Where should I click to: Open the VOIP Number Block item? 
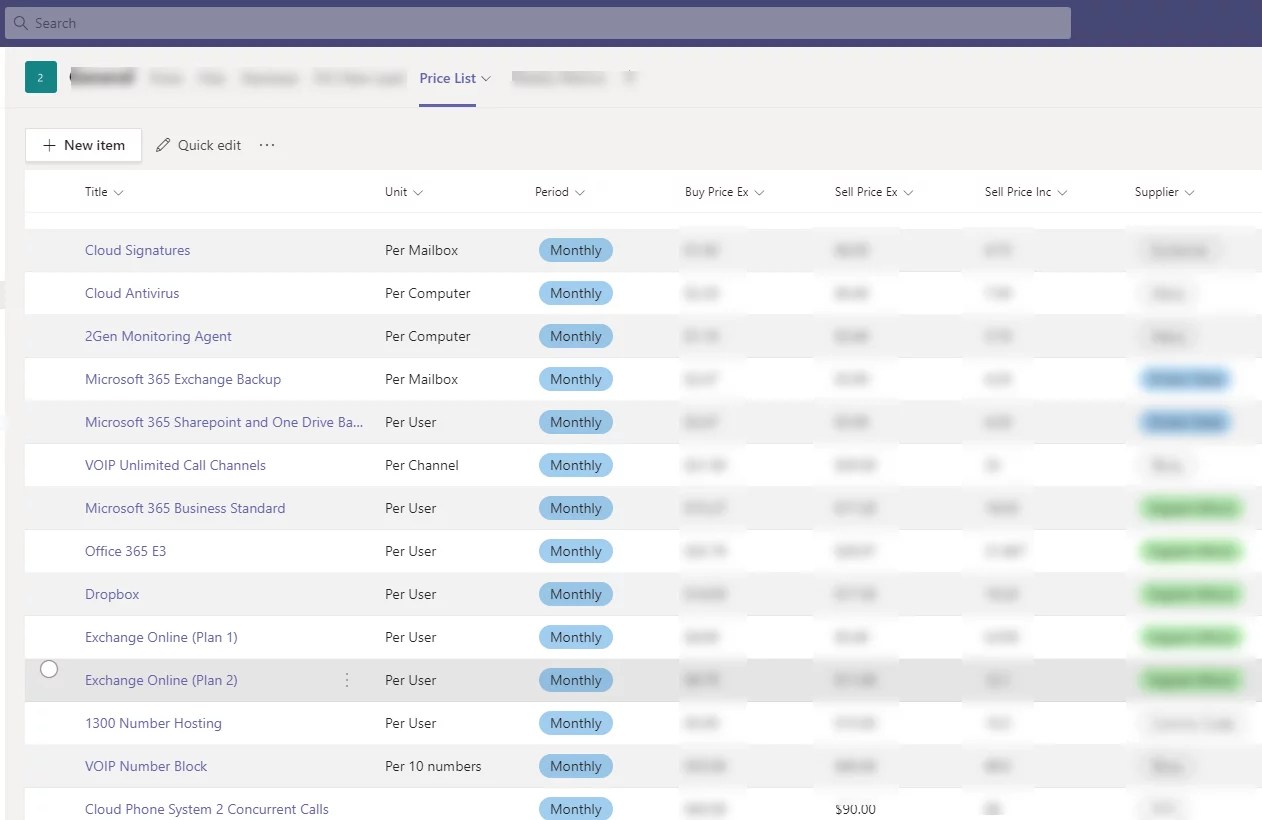pyautogui.click(x=146, y=766)
